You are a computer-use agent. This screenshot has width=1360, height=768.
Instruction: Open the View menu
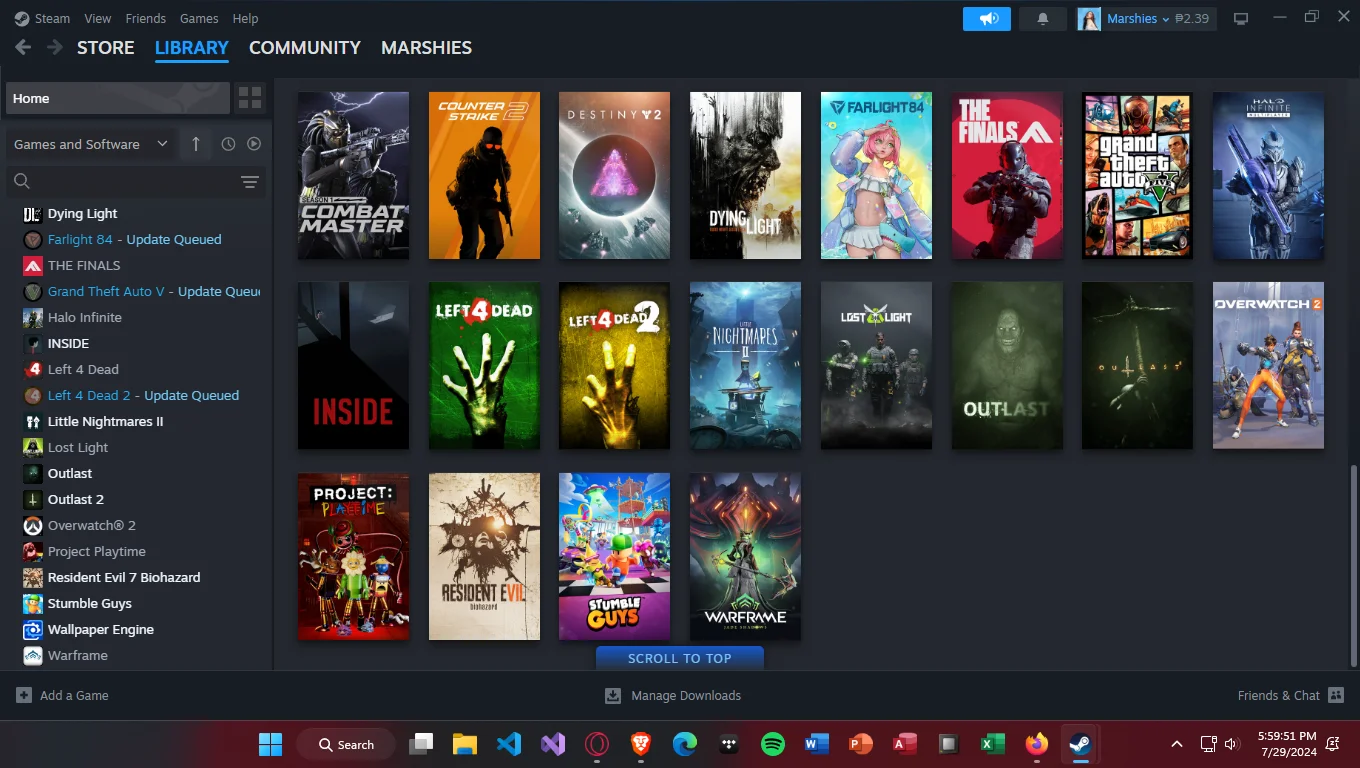[x=98, y=18]
